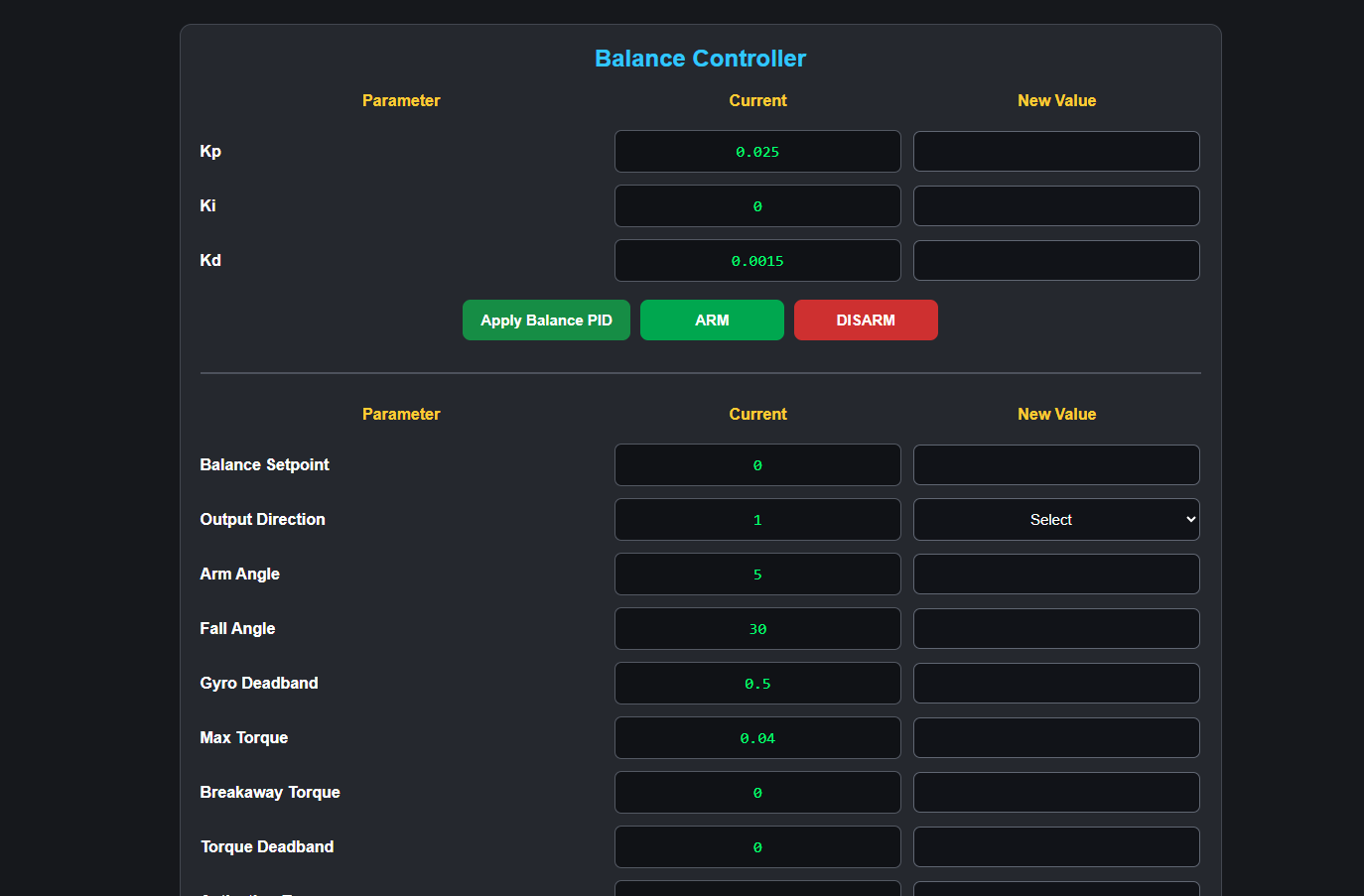1364x896 pixels.
Task: Click the Max Torque current value 0.04
Action: click(x=757, y=738)
